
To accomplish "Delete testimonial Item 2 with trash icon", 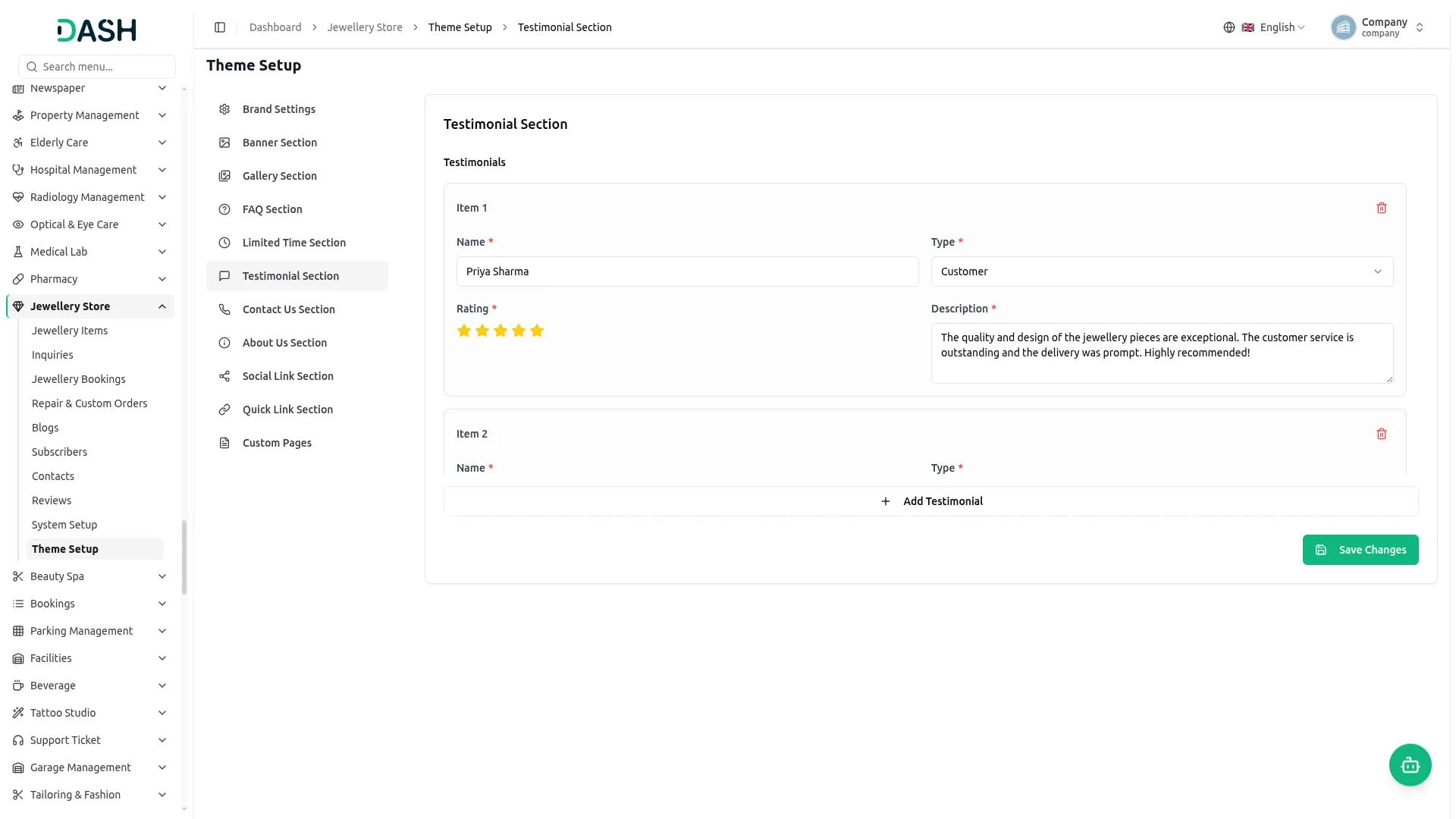I will [1381, 434].
